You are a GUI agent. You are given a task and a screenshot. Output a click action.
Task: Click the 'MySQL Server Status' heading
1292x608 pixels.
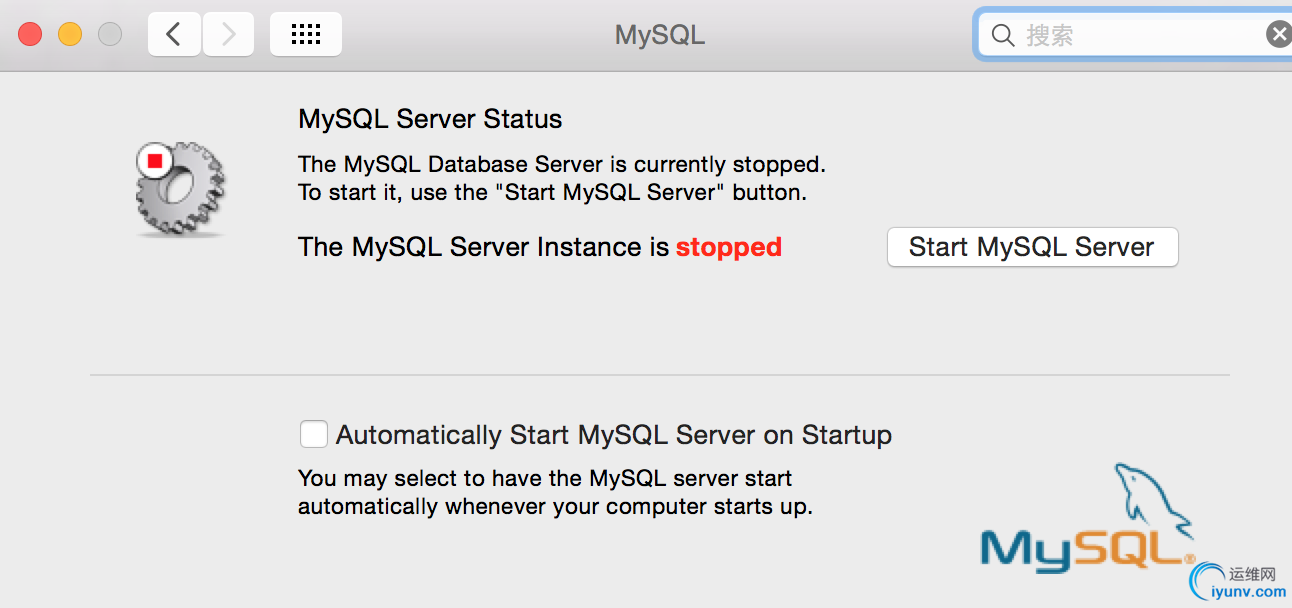(430, 119)
